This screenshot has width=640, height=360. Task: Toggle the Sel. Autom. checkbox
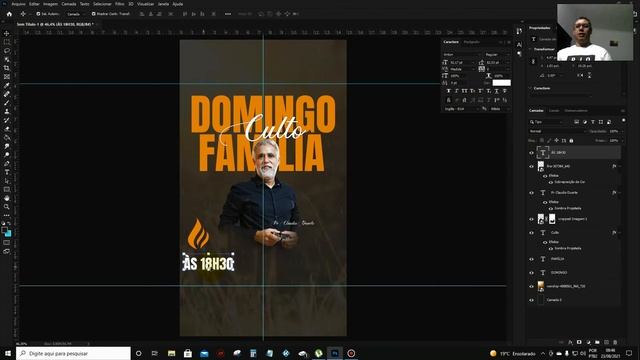[38, 14]
